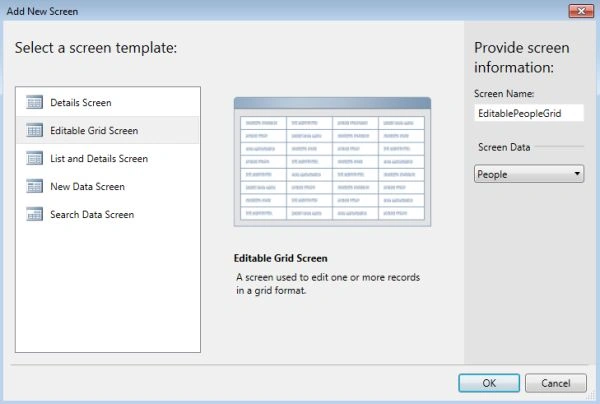Click the Search Data Screen icon
The width and height of the screenshot is (600, 404).
pos(34,214)
